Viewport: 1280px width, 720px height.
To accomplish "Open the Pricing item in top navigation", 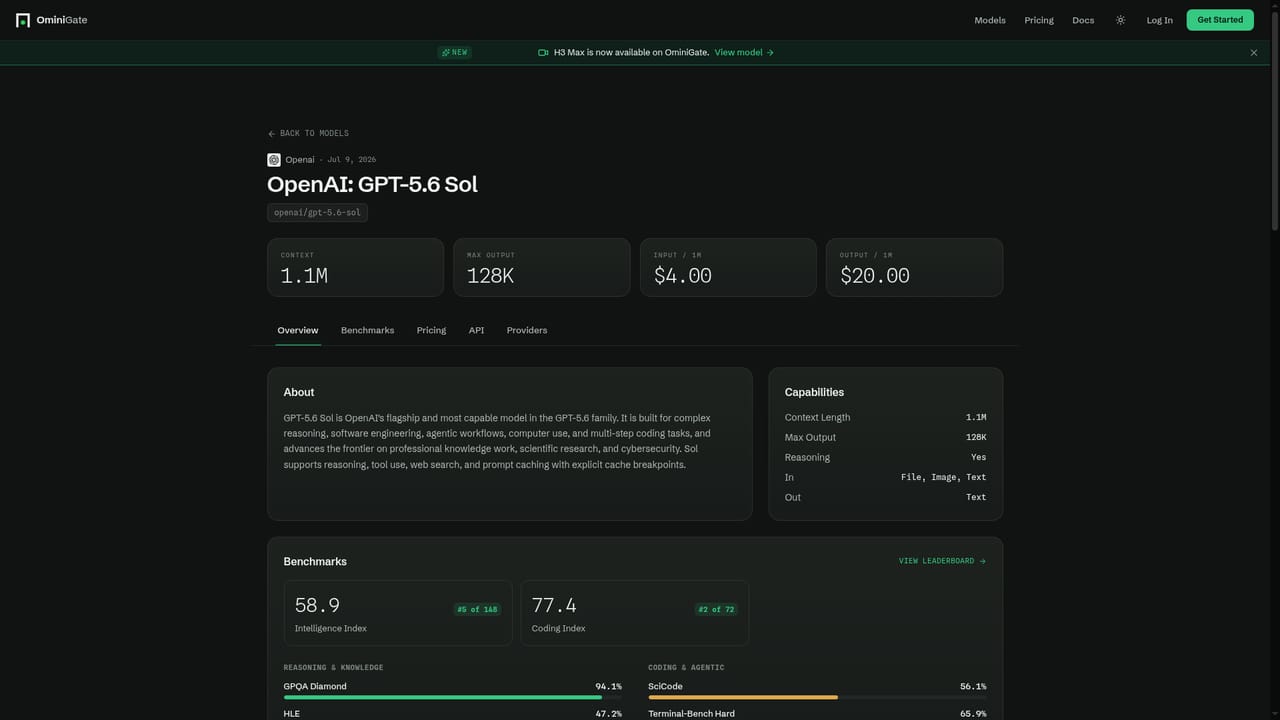I will point(1039,20).
